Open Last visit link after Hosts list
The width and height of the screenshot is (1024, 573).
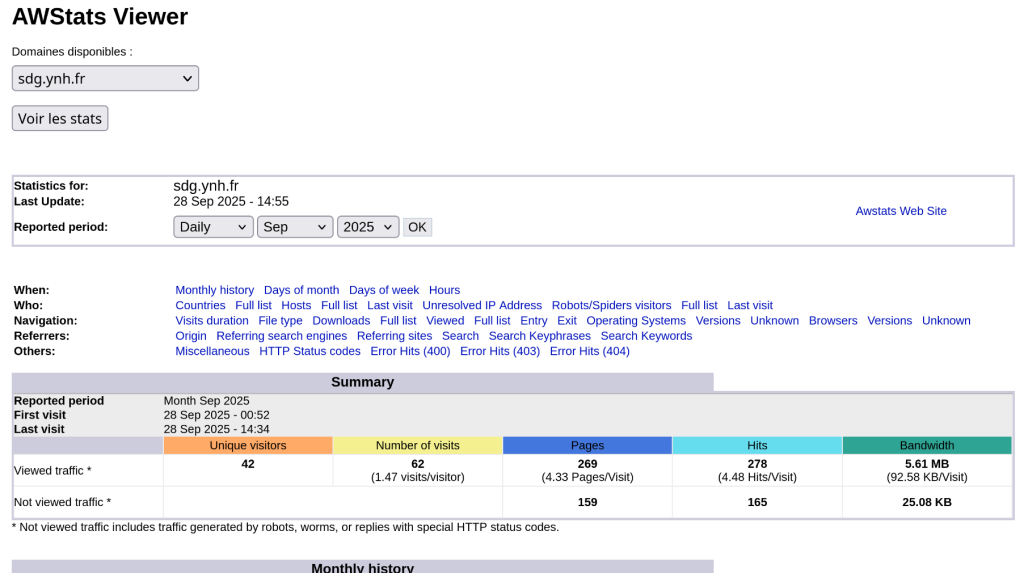click(390, 305)
